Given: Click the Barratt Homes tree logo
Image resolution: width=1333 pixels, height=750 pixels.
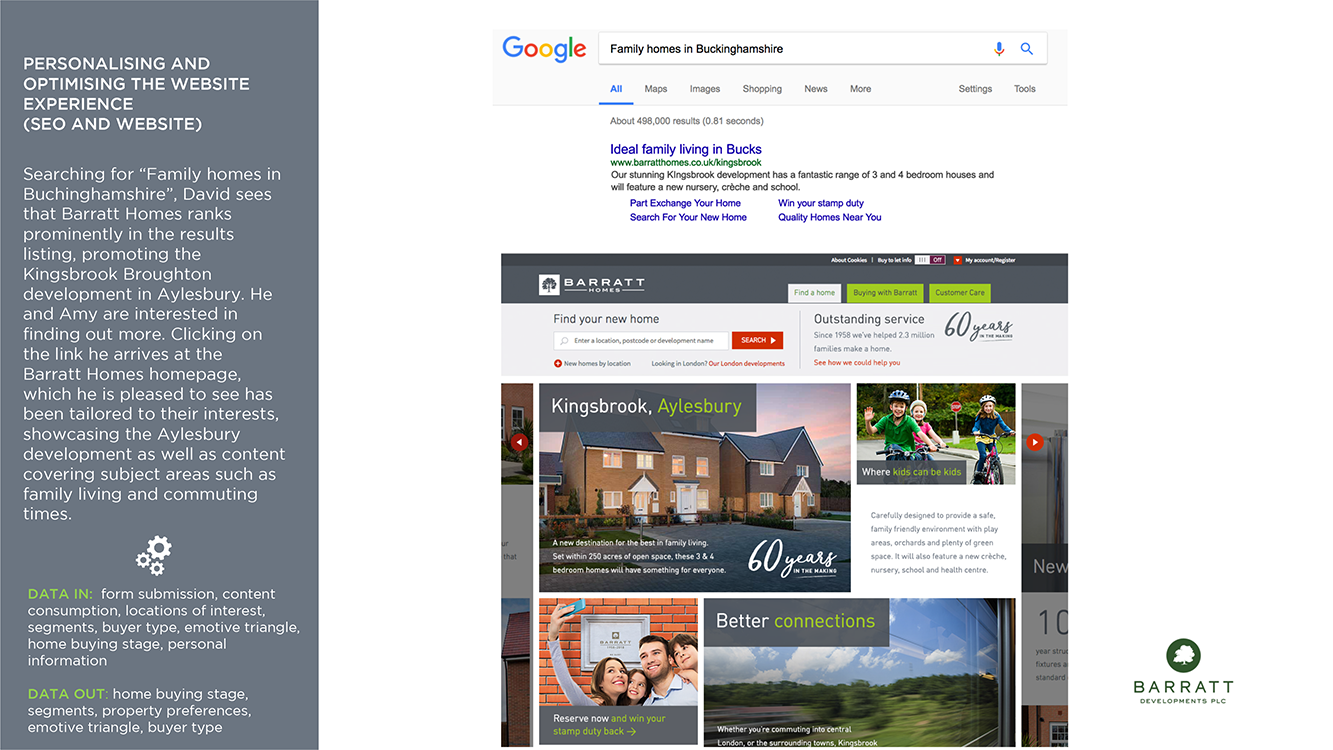Looking at the screenshot, I should pyautogui.click(x=549, y=285).
